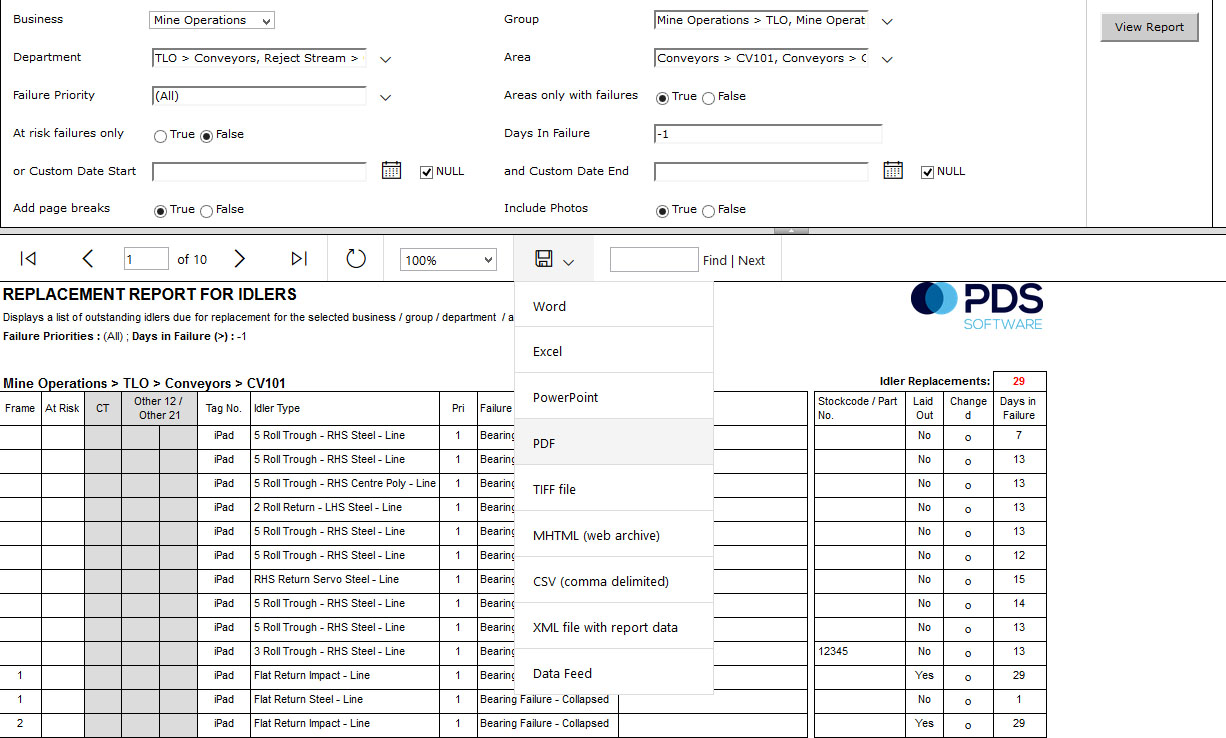The width and height of the screenshot is (1226, 738).
Task: Open calendar for Custom Date End
Action: [x=893, y=171]
